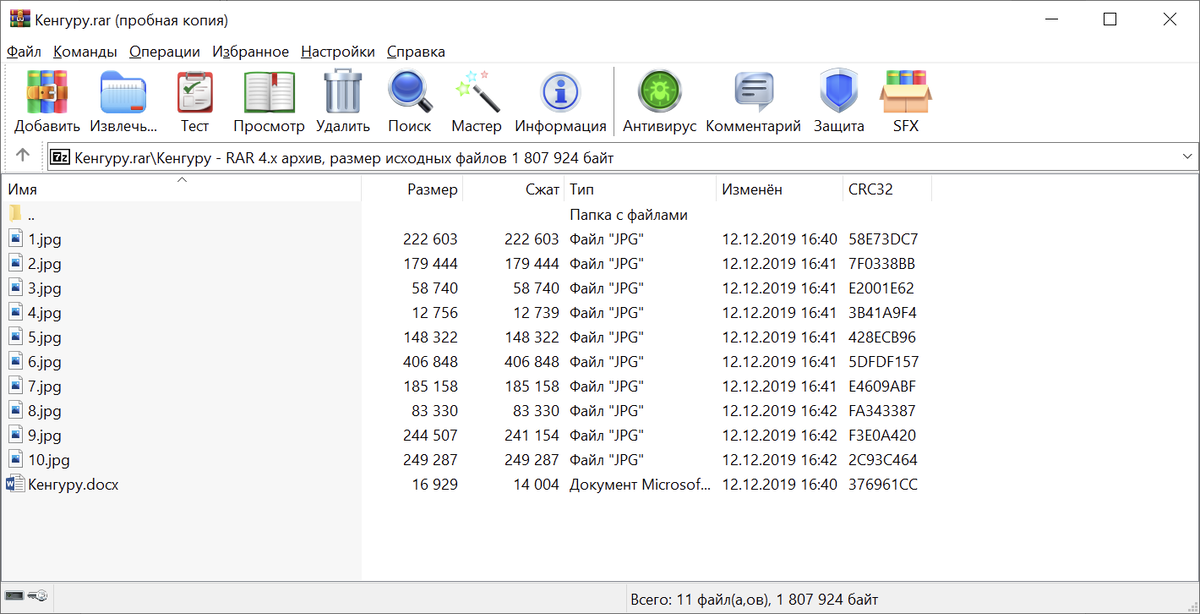
Task: Launch the Мастер wizard wand icon
Action: 476,92
